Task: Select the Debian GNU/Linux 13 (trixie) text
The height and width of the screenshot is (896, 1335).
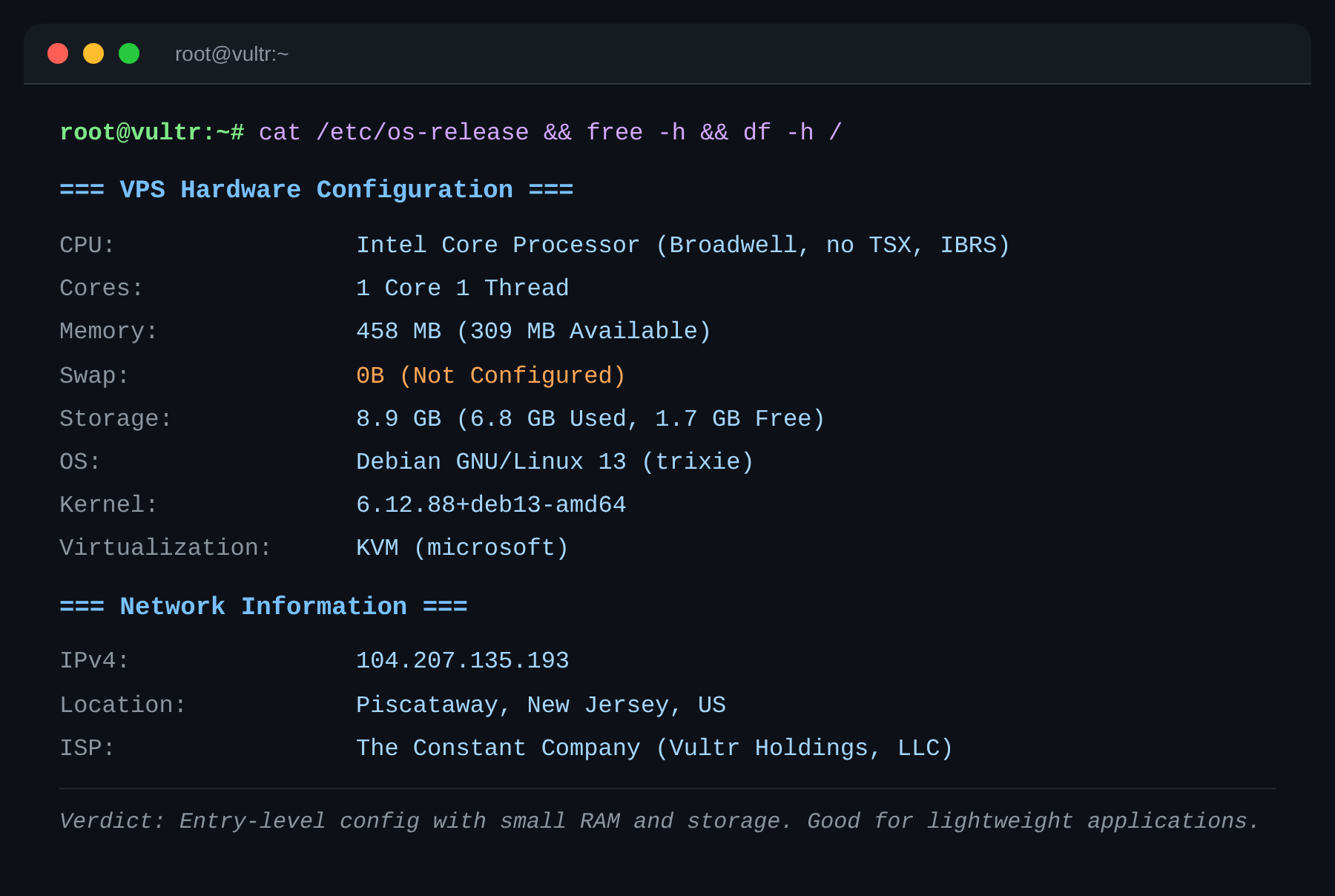Action: (x=555, y=461)
